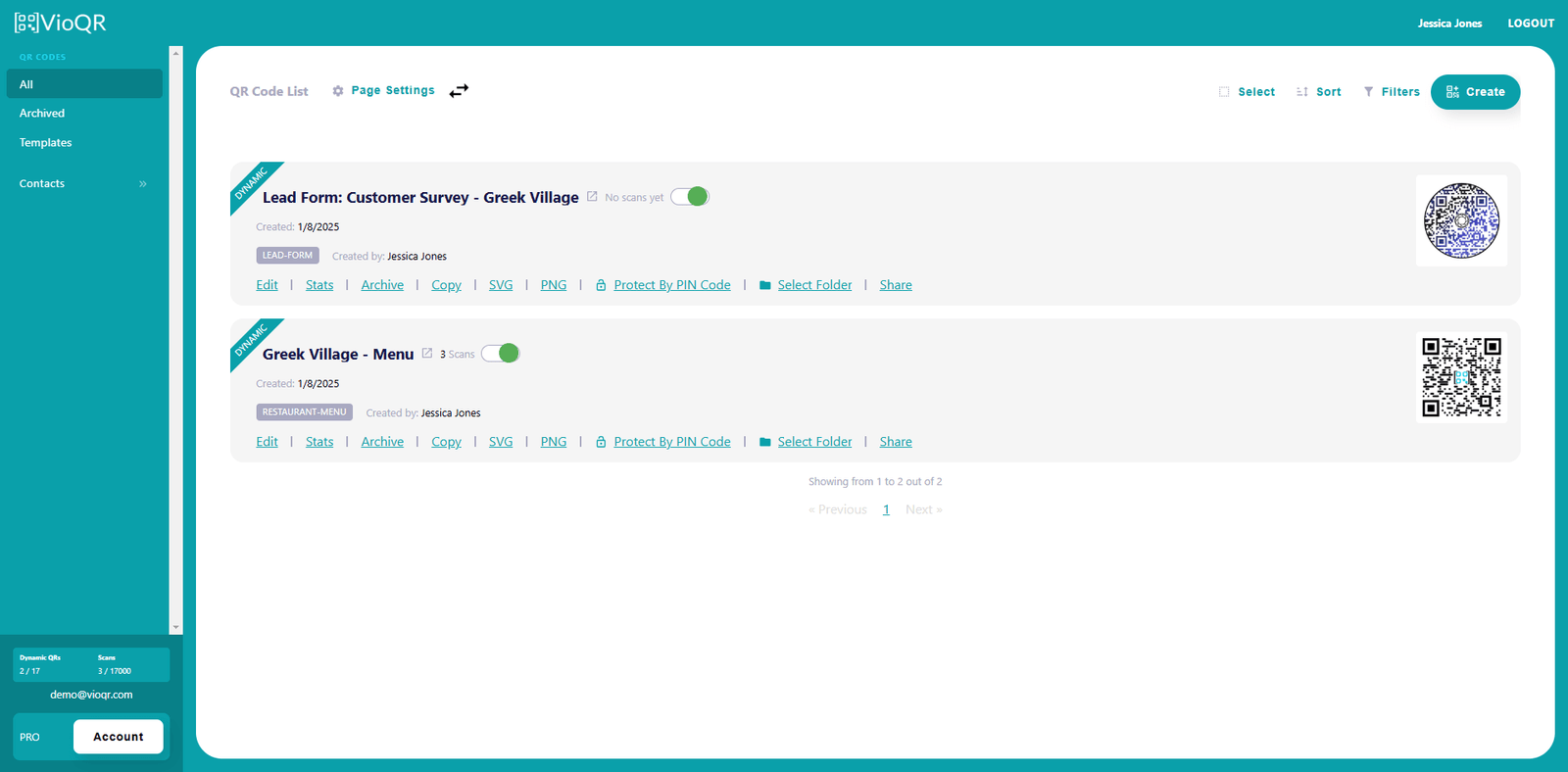Download the PNG of the Greek Village Menu QR
The image size is (1568, 772).
point(554,442)
